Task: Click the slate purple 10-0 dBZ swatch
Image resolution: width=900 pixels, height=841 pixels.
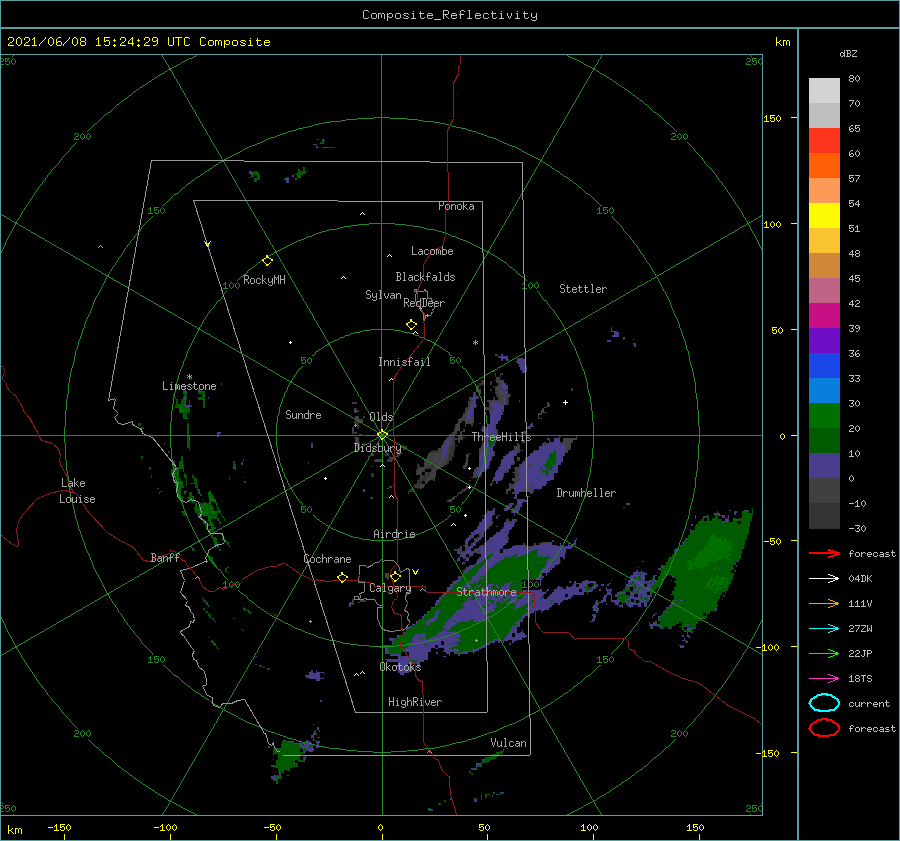Action: coord(824,466)
